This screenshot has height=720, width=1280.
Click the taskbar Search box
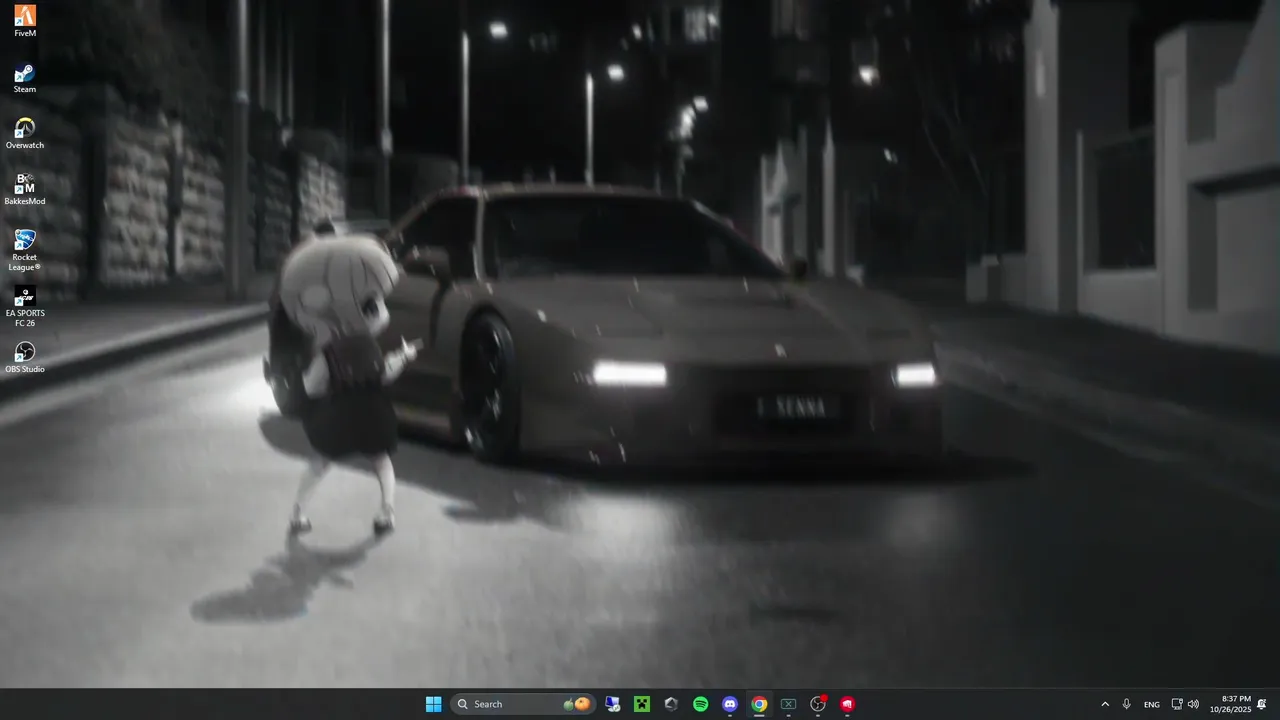point(522,704)
